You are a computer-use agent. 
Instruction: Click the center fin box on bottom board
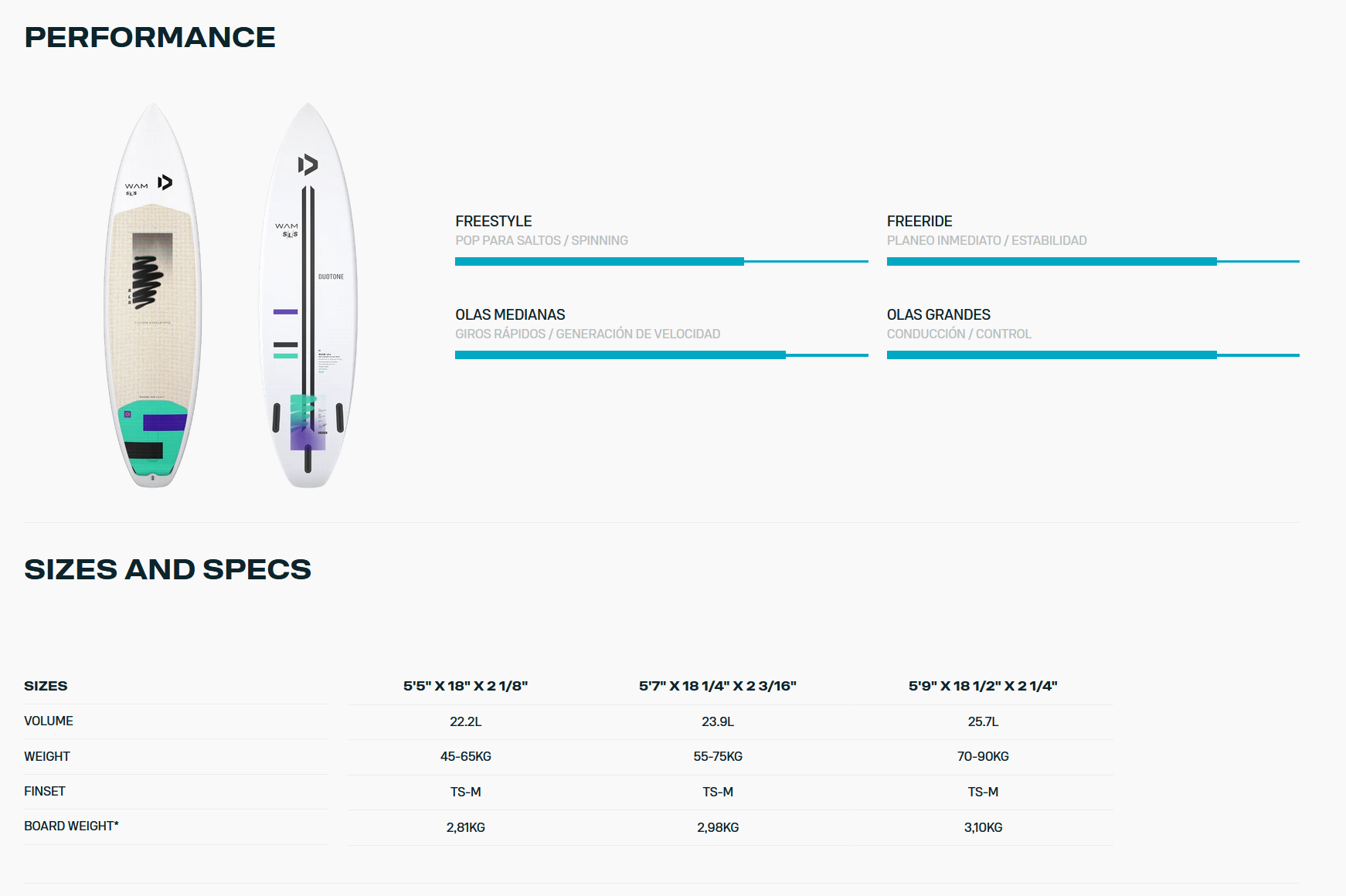click(x=308, y=459)
